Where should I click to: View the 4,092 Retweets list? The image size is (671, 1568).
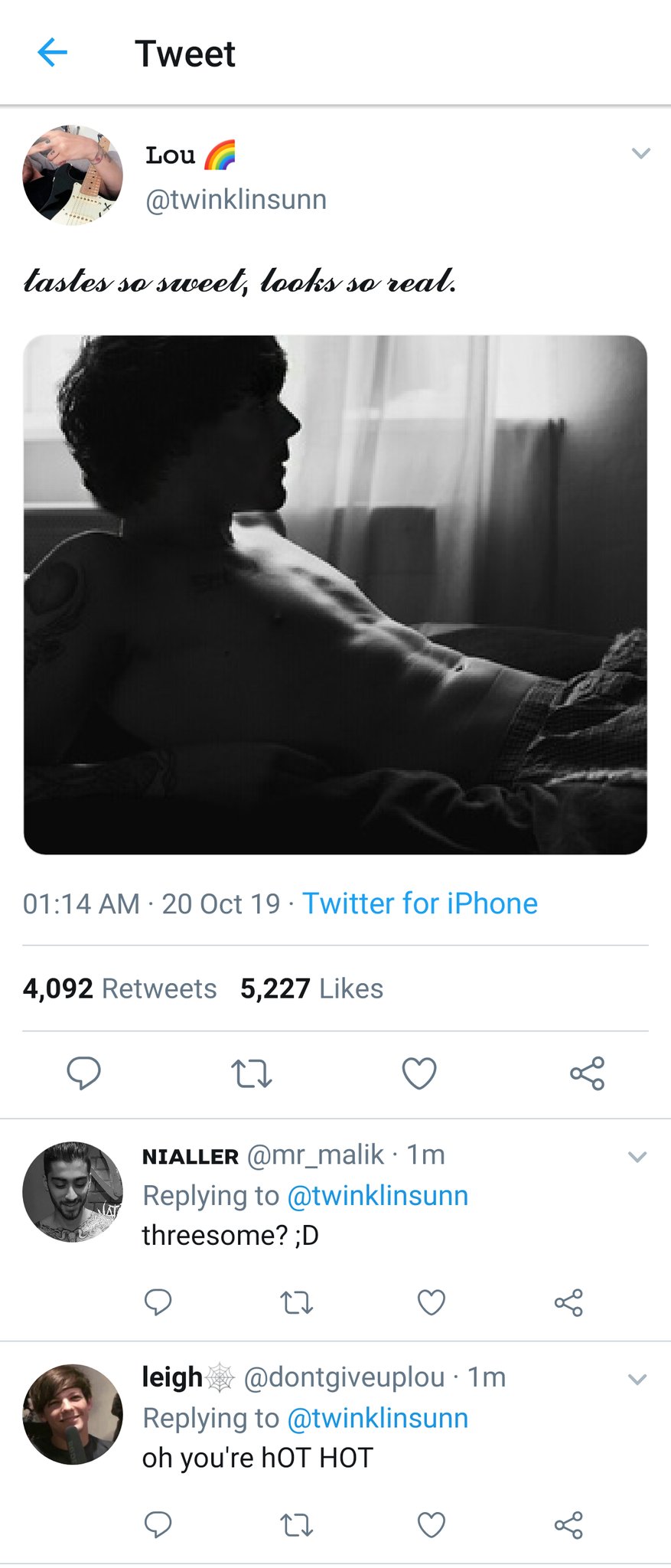(x=120, y=988)
